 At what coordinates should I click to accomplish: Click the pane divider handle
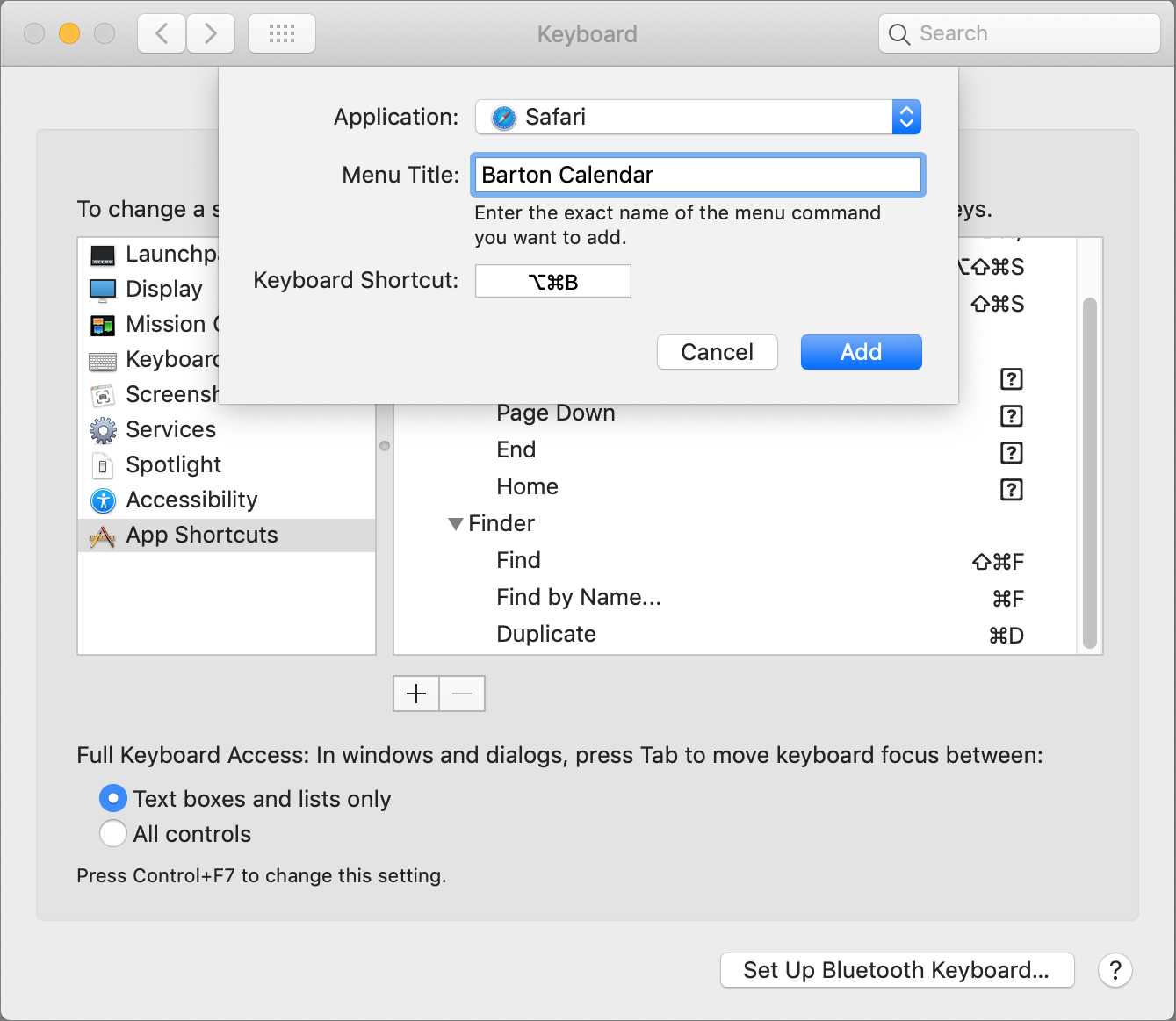tap(385, 446)
